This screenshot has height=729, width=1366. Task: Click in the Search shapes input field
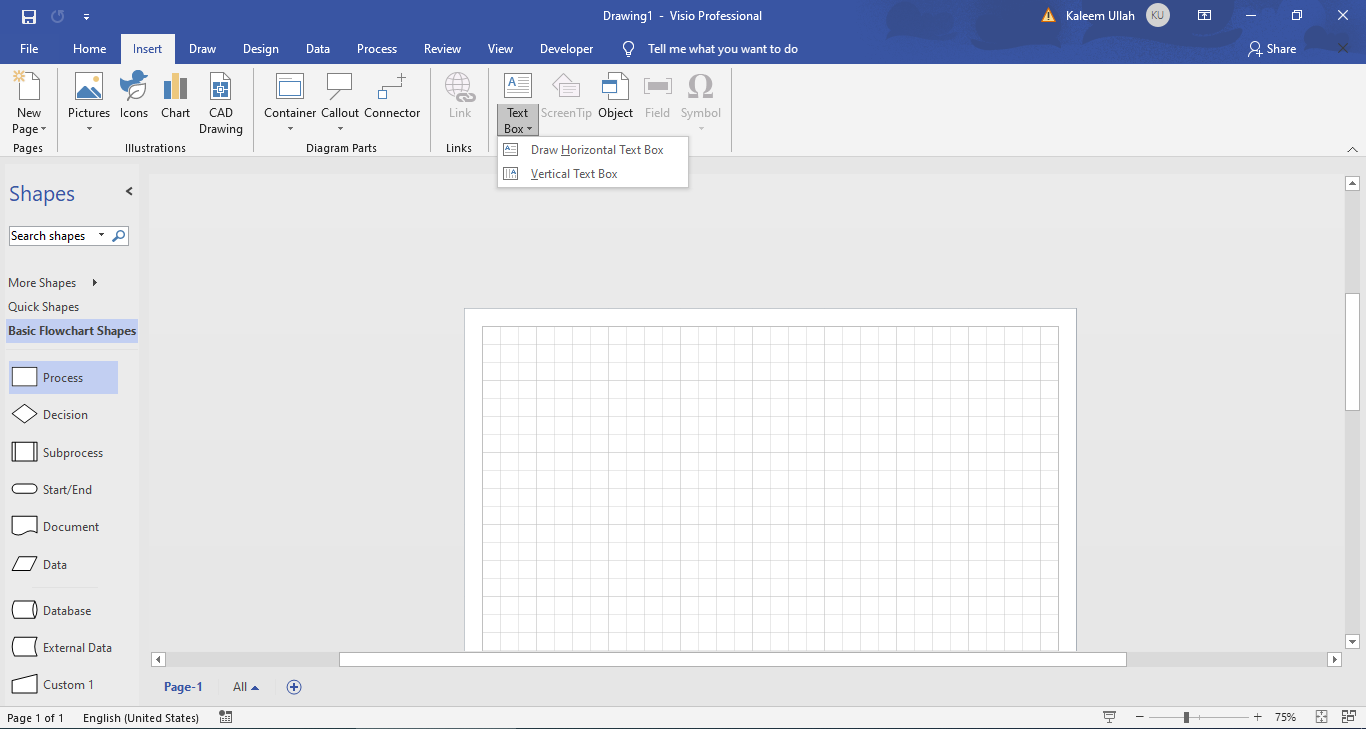(x=55, y=235)
